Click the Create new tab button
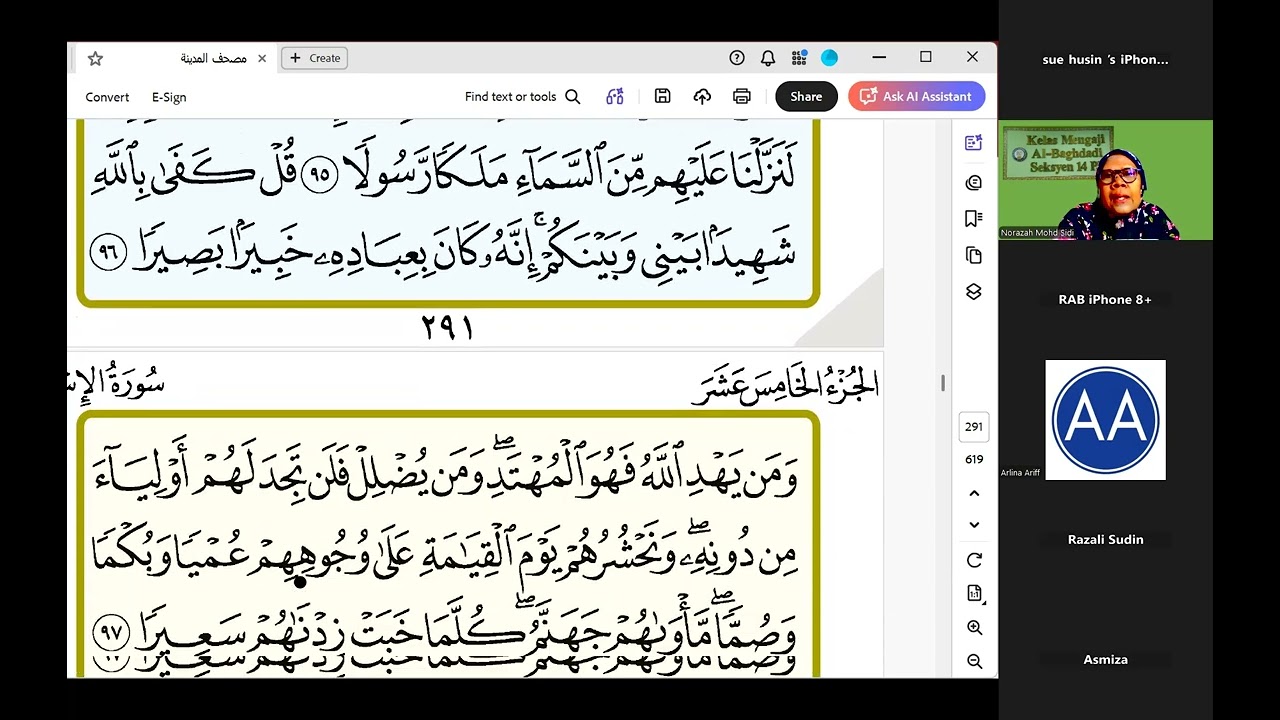 pyautogui.click(x=314, y=58)
